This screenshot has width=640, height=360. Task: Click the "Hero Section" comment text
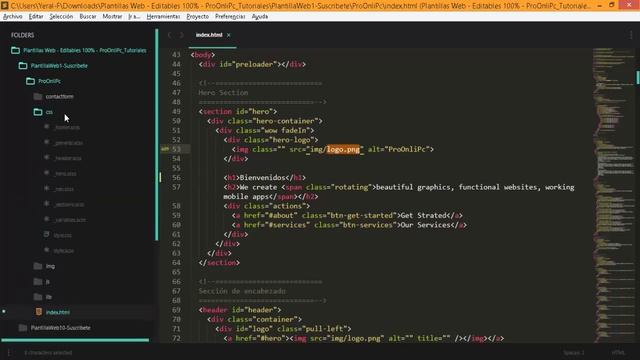[x=223, y=93]
